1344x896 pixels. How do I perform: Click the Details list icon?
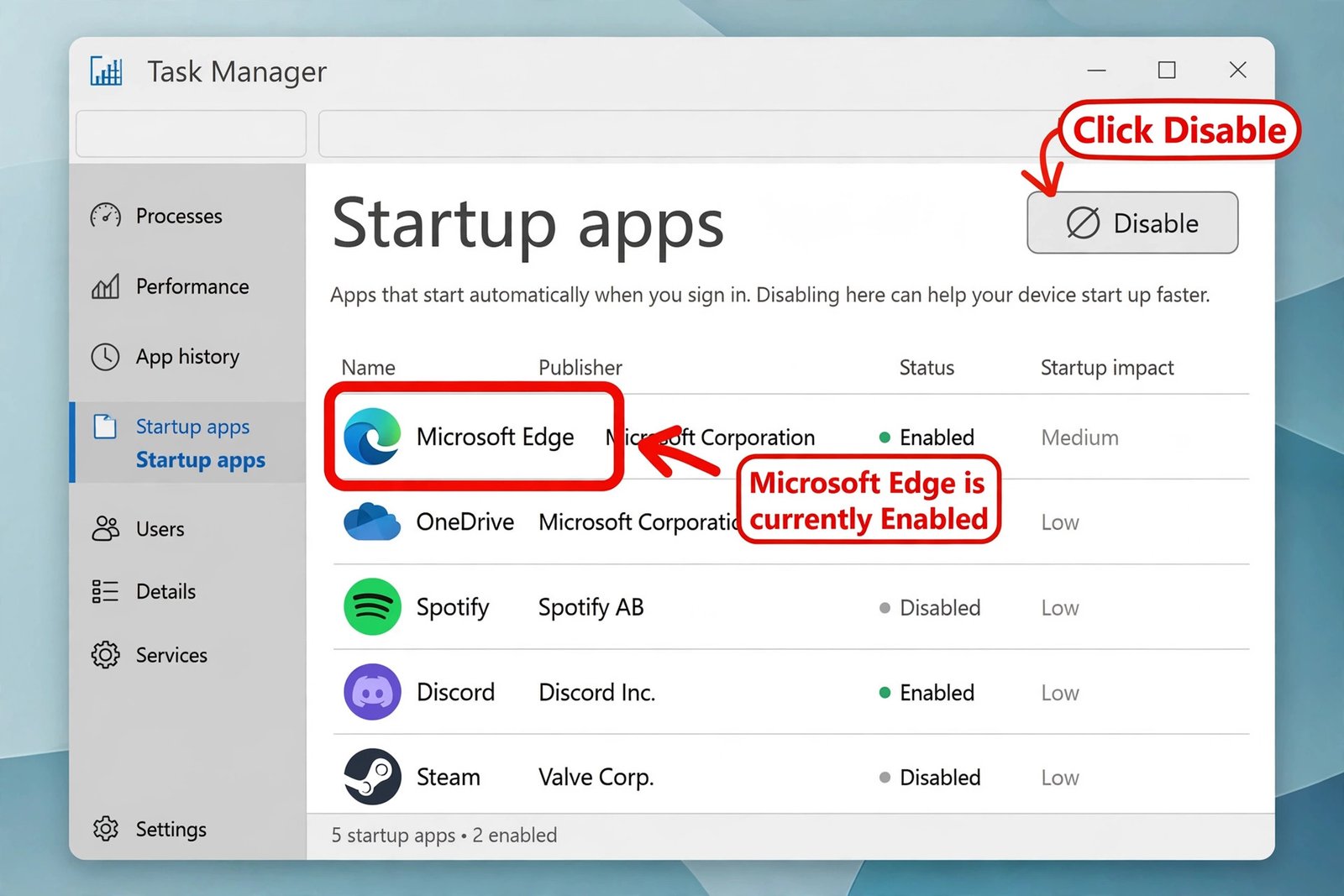pos(105,591)
